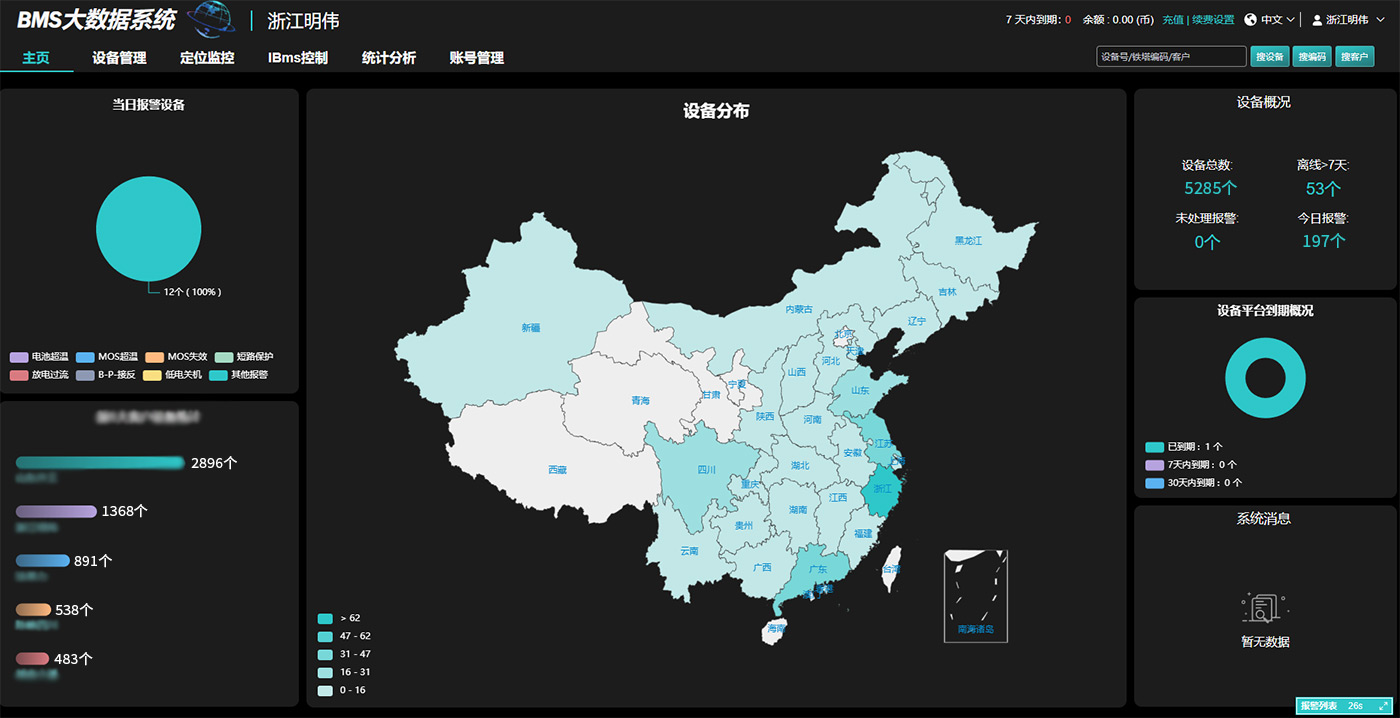Switch to the 统计分析 tab
1400x718 pixels.
point(388,58)
